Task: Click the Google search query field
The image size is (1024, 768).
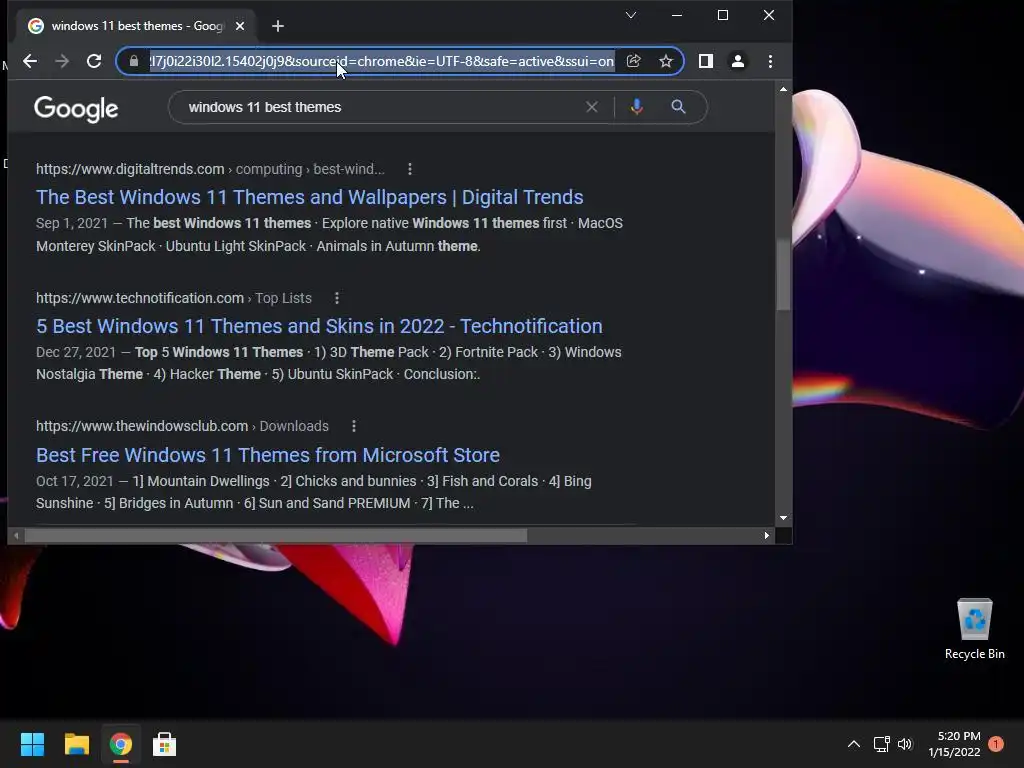Action: (x=382, y=107)
